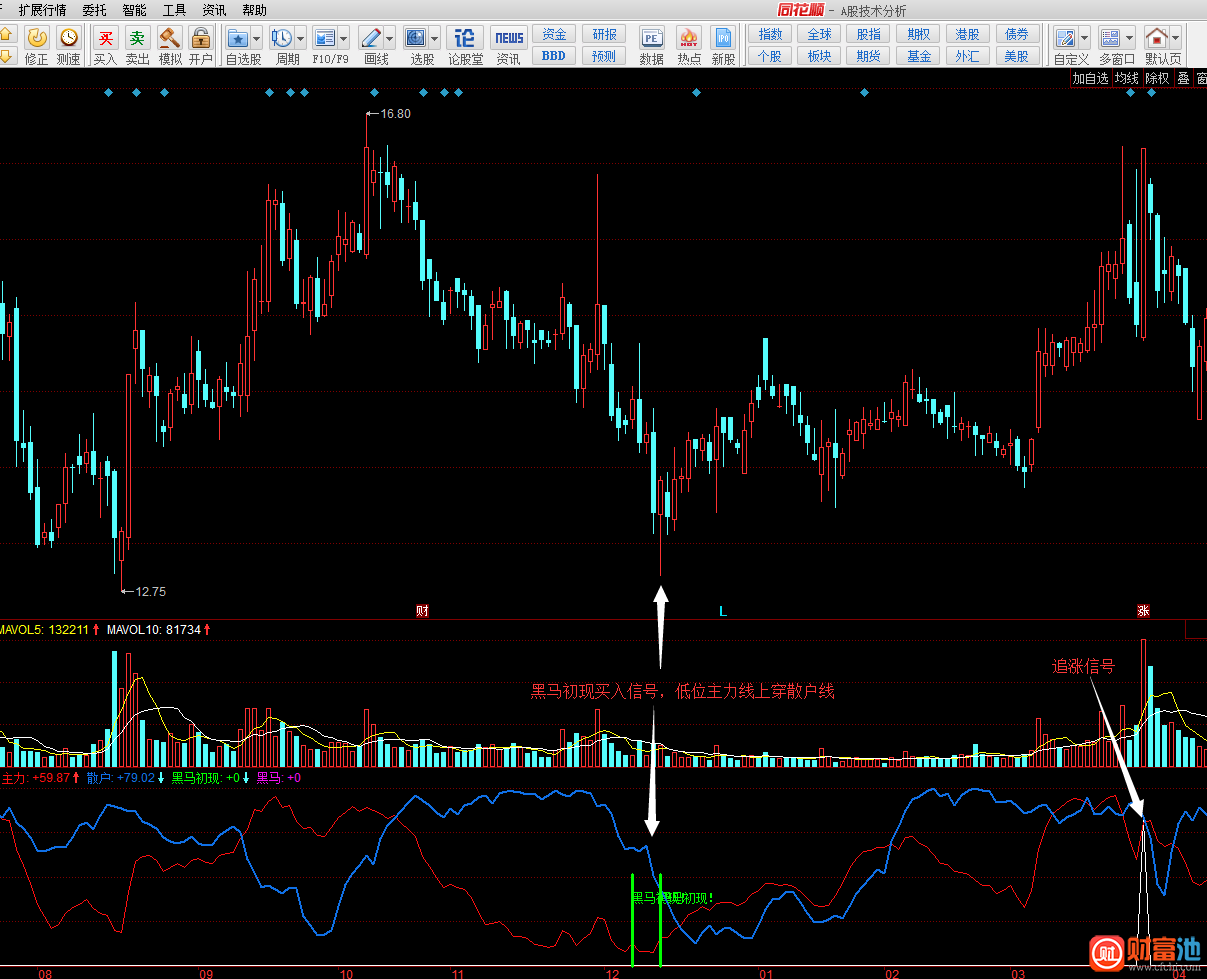This screenshot has height=979, width=1207.
Task: Click the 加自选 add to watchlist button
Action: point(1090,78)
